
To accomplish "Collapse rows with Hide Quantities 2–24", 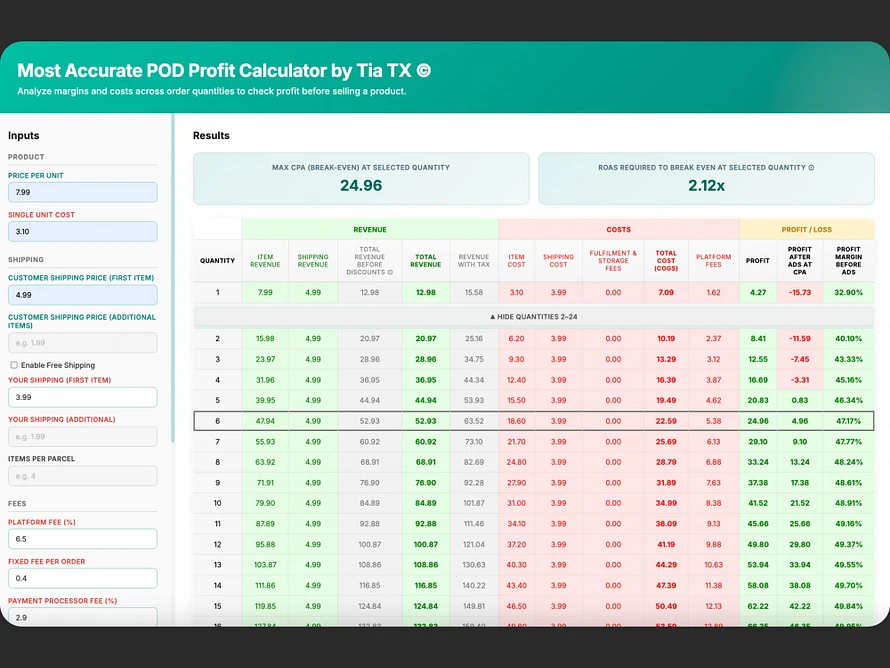I will coord(534,317).
